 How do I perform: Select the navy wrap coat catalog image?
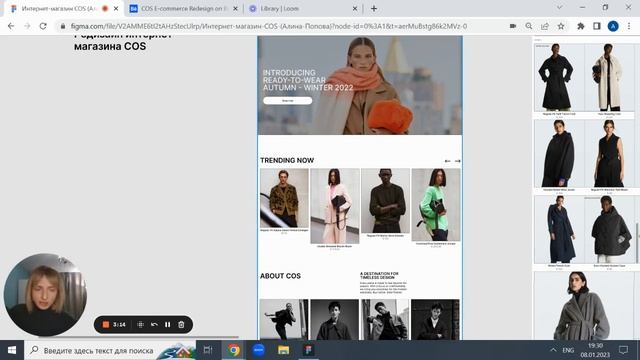(x=559, y=229)
